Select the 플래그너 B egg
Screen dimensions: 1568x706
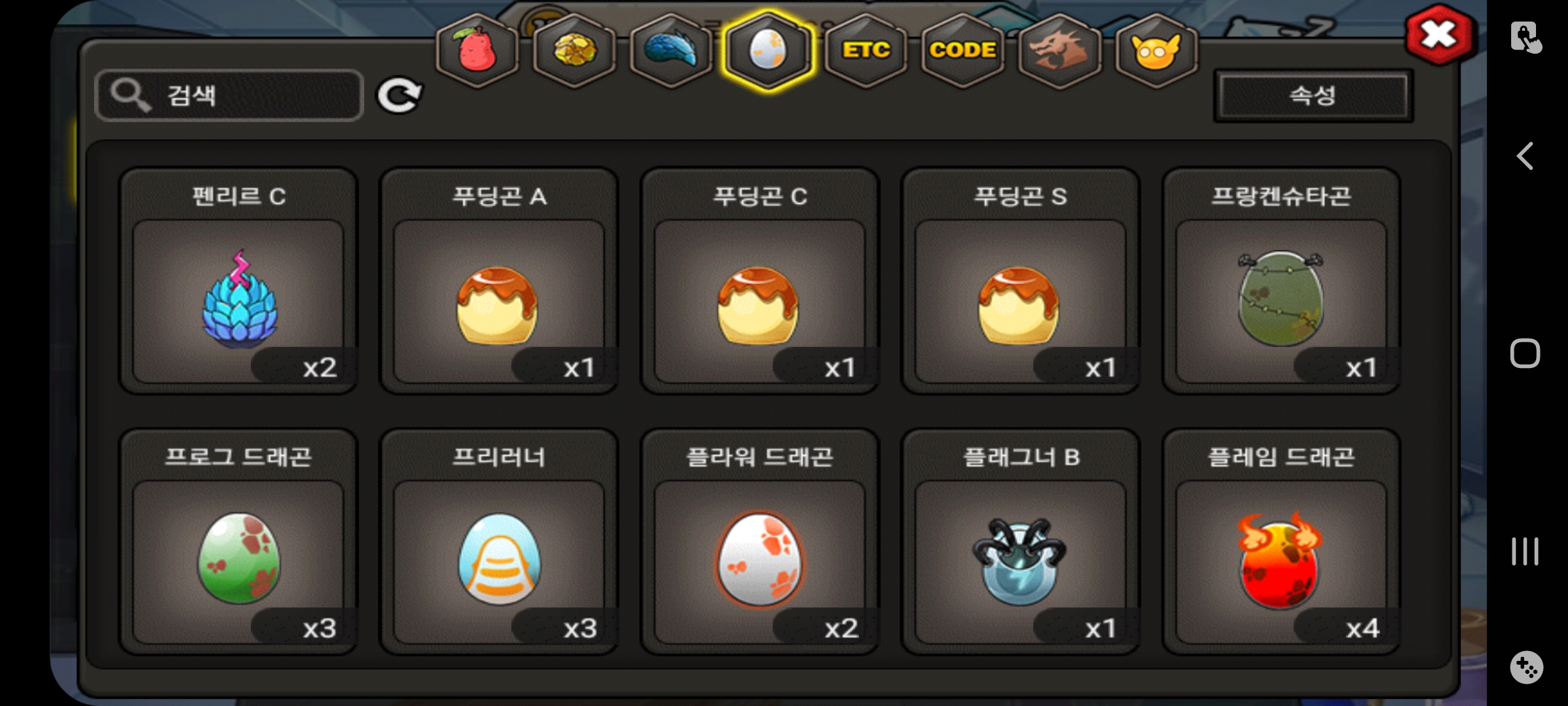tap(1021, 542)
